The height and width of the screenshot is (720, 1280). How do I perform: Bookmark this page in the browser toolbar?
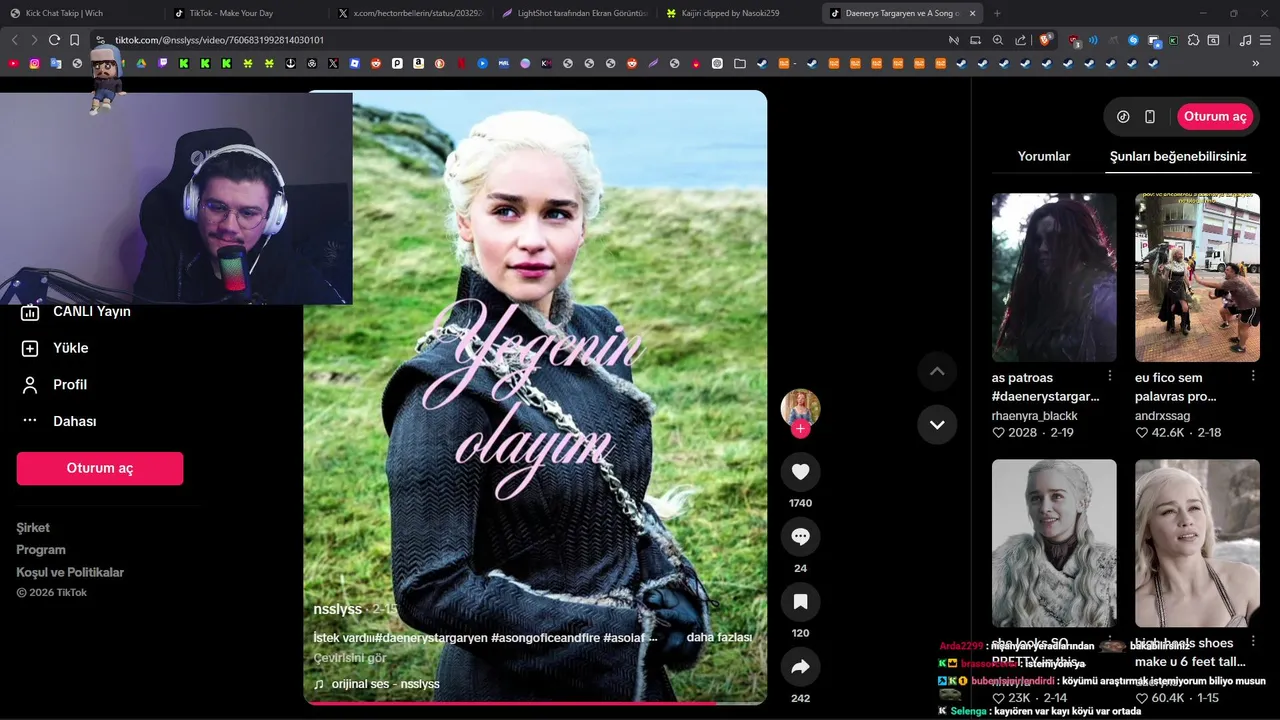click(74, 40)
